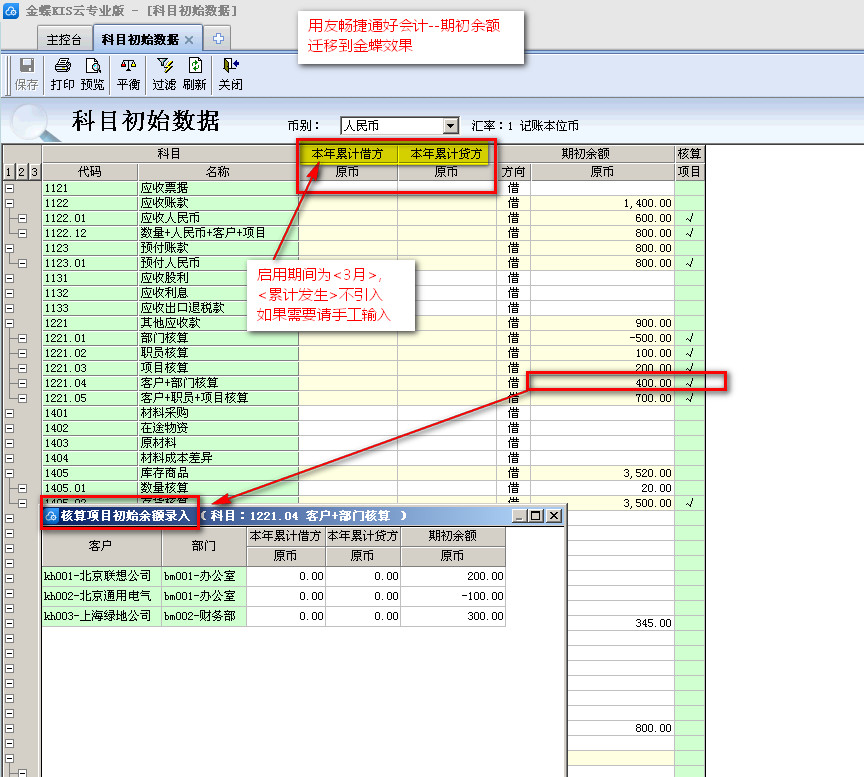Collapse the 1221 其他应收款 tree node
Screen dimensions: 864x777
click(10, 323)
